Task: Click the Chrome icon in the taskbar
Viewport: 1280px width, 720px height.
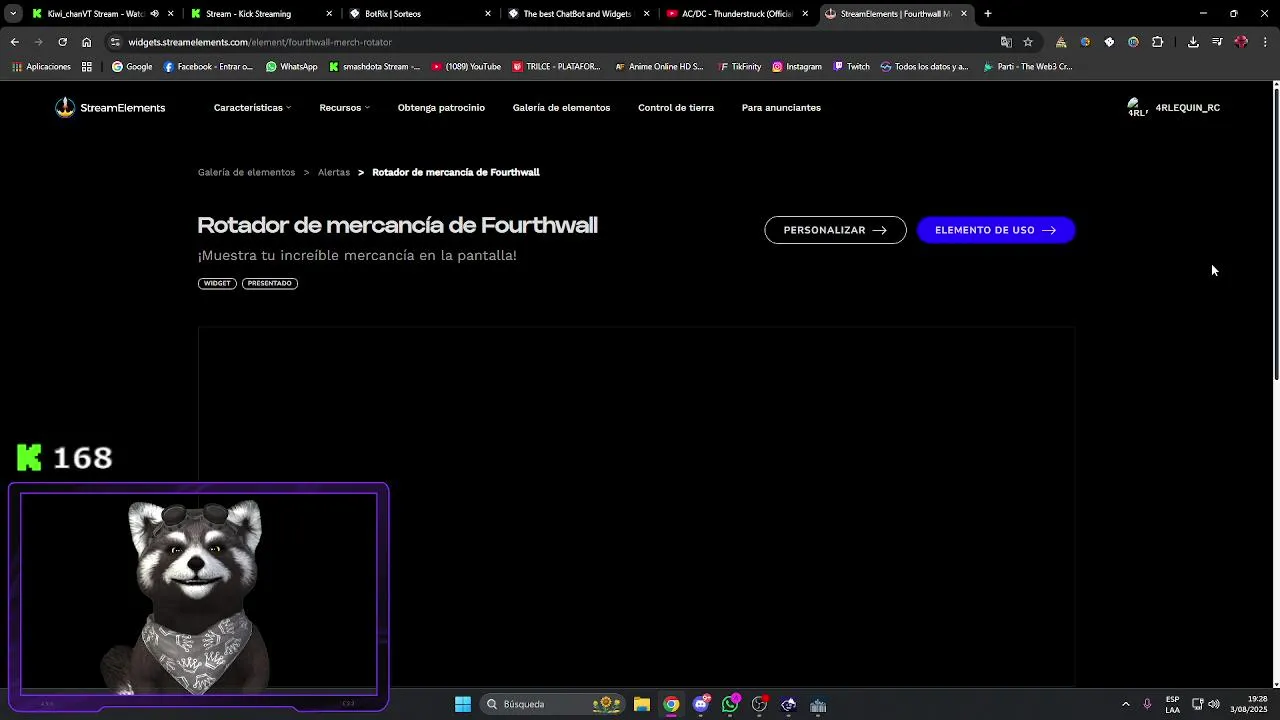Action: 671,704
